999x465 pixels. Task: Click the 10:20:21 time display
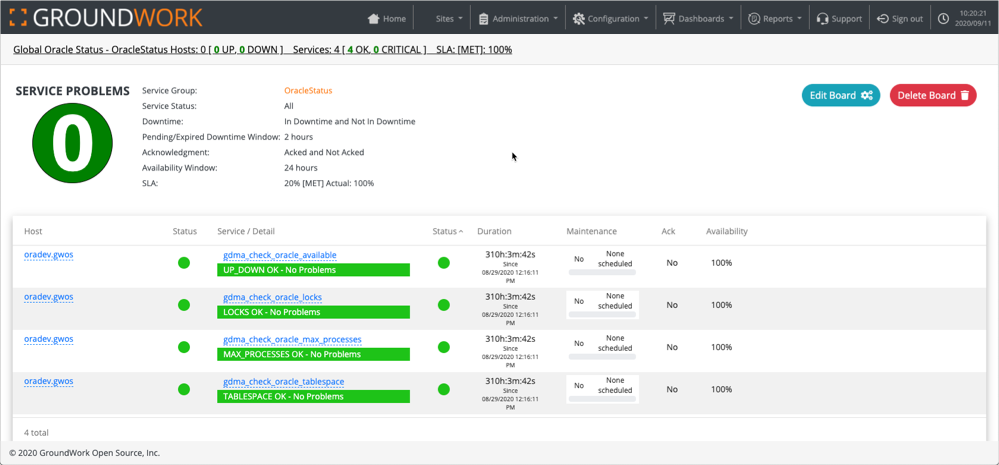click(x=974, y=13)
